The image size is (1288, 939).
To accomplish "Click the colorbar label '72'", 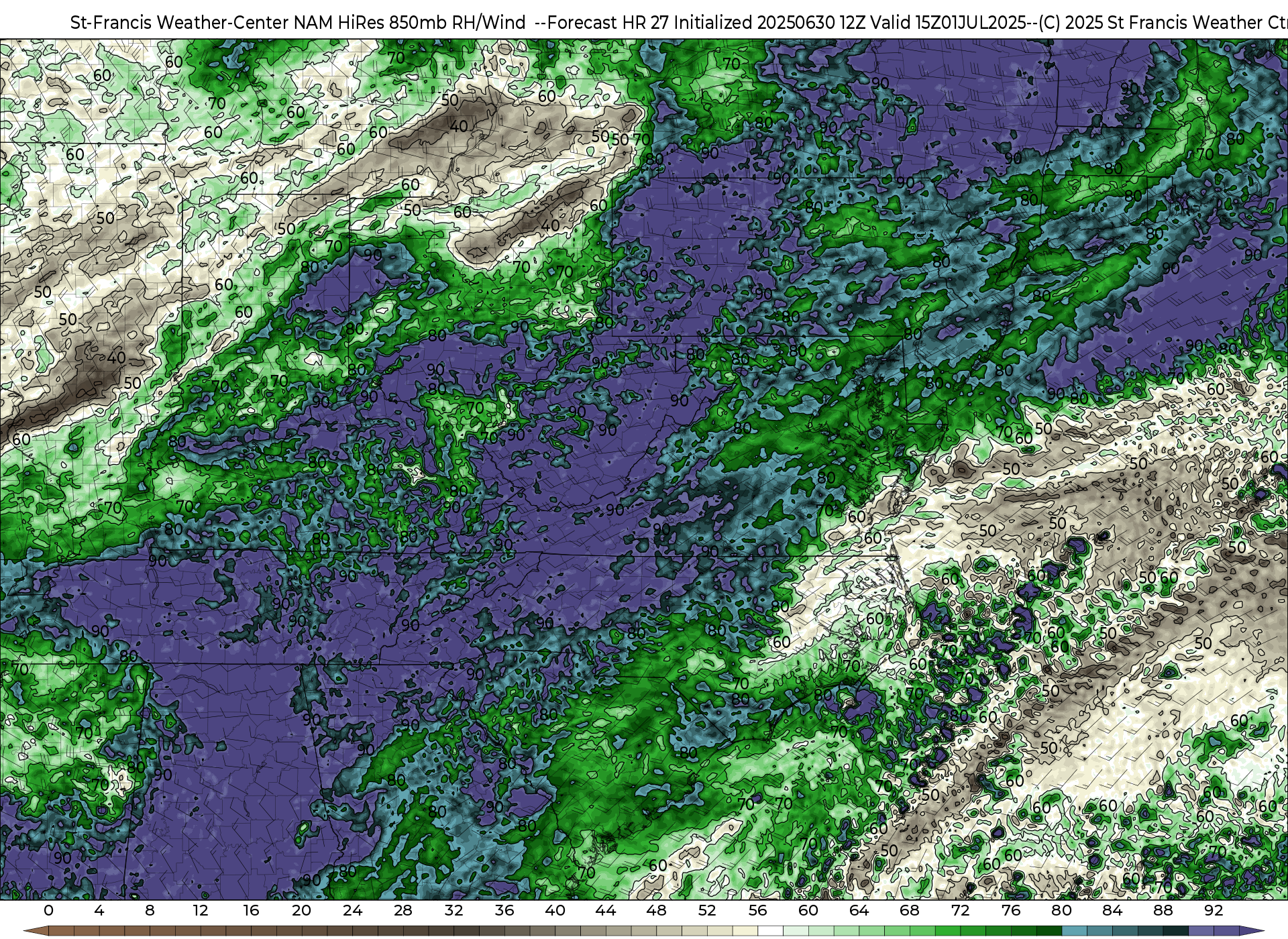I will tap(960, 910).
